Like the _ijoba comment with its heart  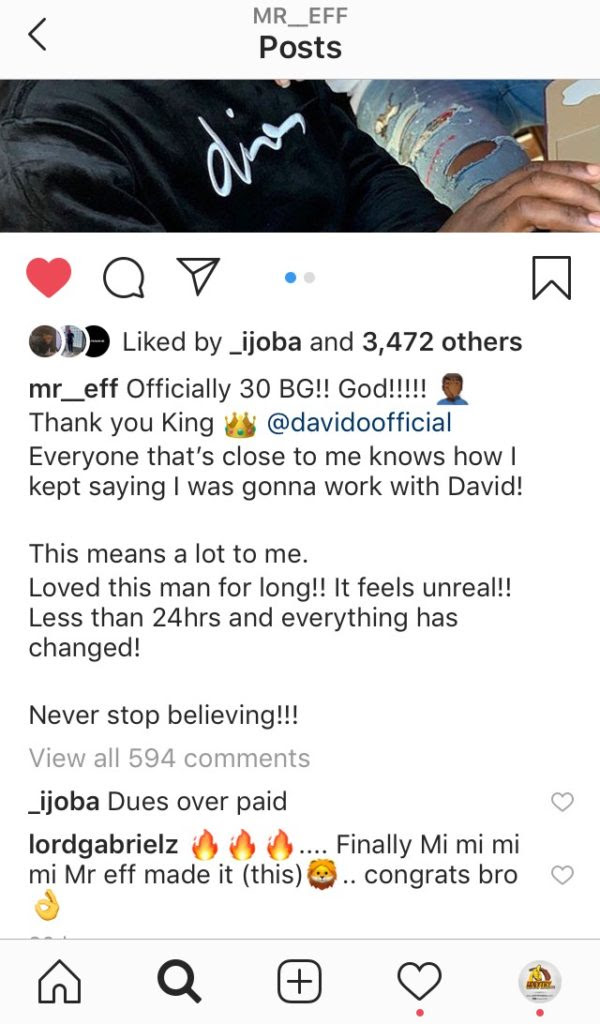[562, 801]
